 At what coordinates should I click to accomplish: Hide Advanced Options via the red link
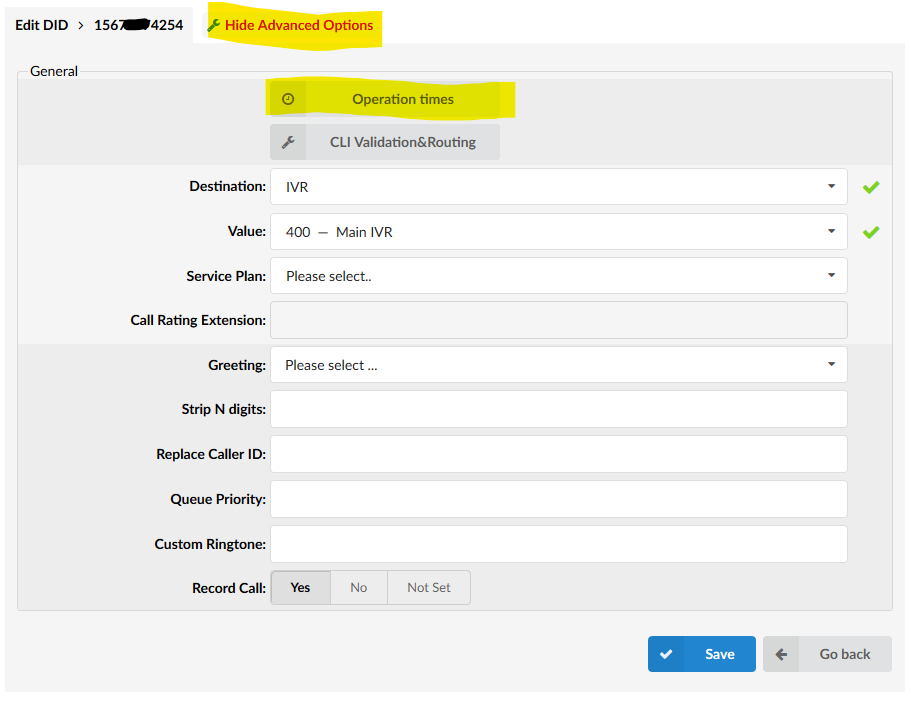(299, 25)
